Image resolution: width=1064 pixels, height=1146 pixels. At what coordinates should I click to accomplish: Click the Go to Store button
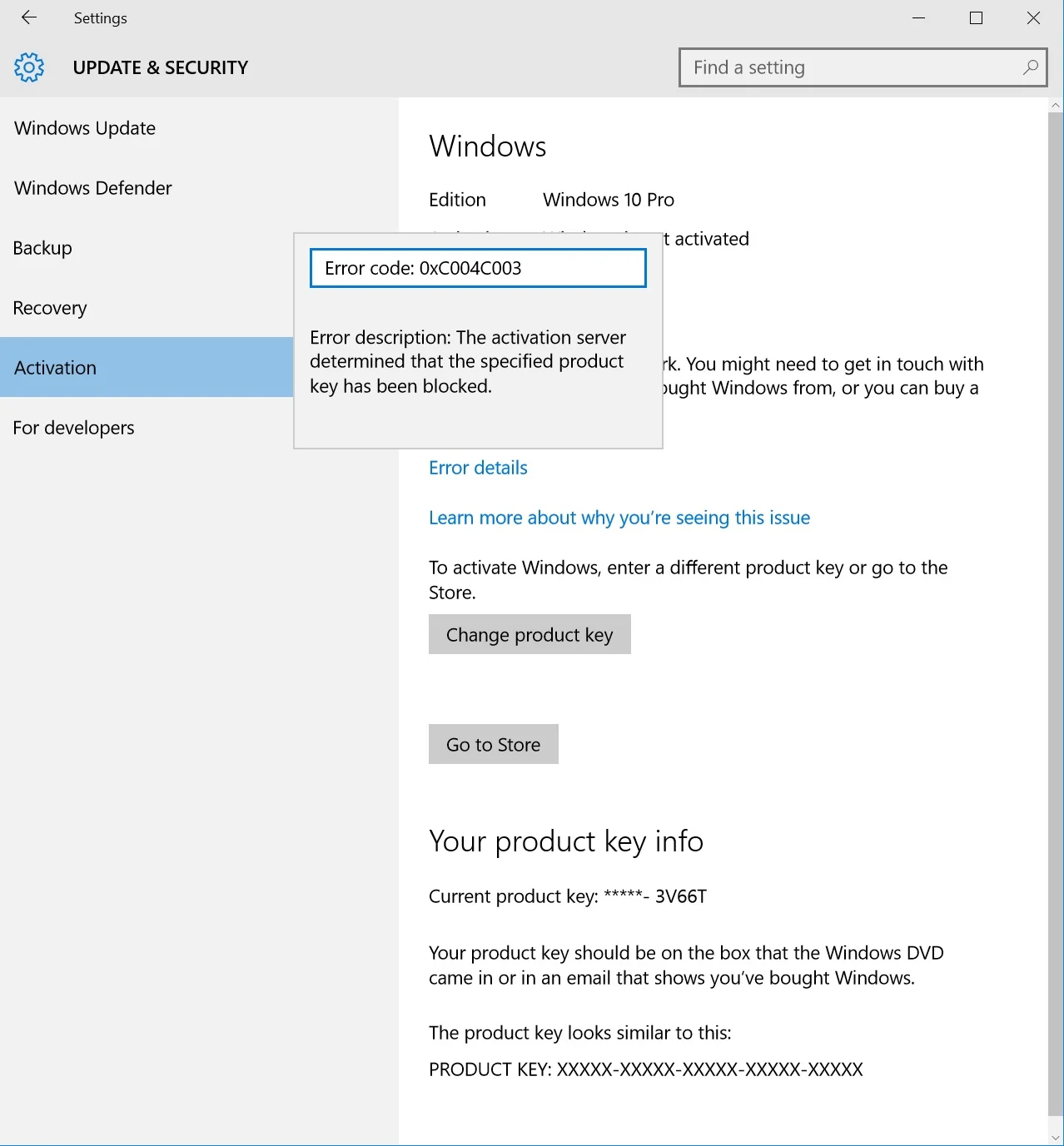pyautogui.click(x=494, y=745)
